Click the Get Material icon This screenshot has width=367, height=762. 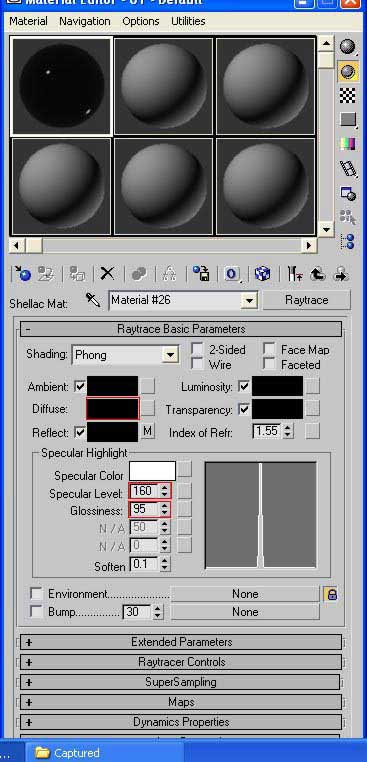coord(21,274)
